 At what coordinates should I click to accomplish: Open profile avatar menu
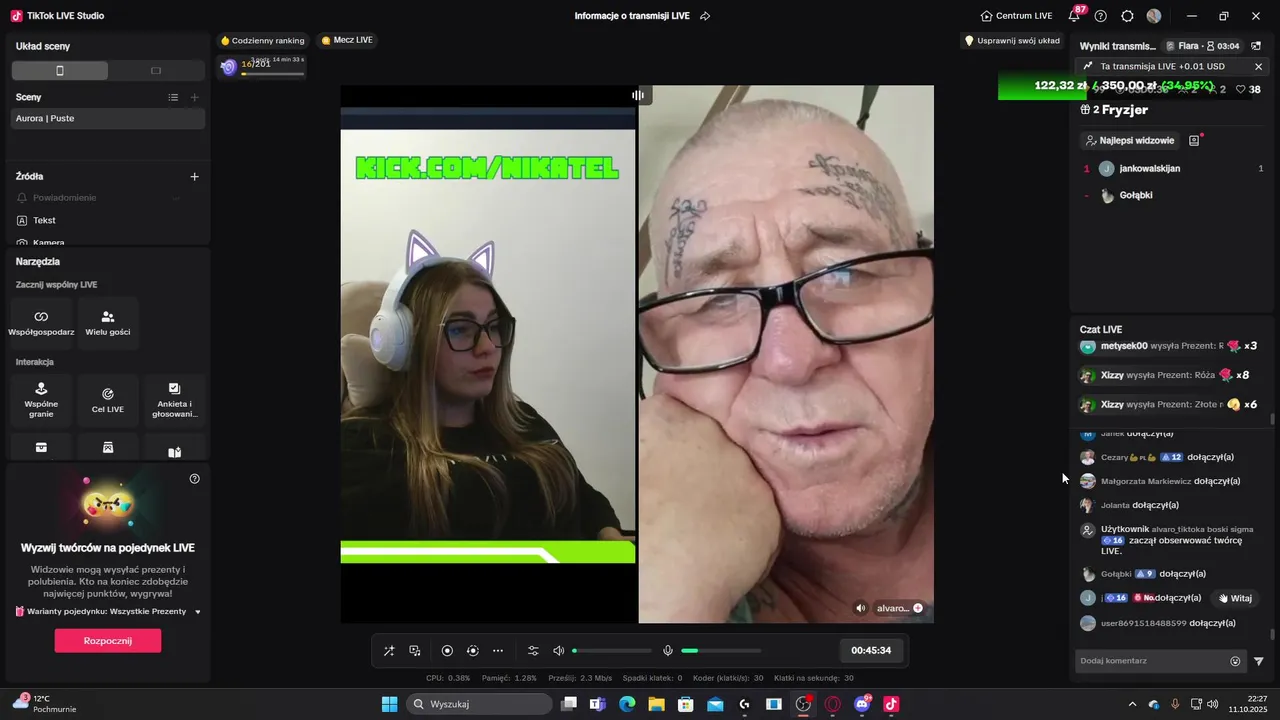1154,16
